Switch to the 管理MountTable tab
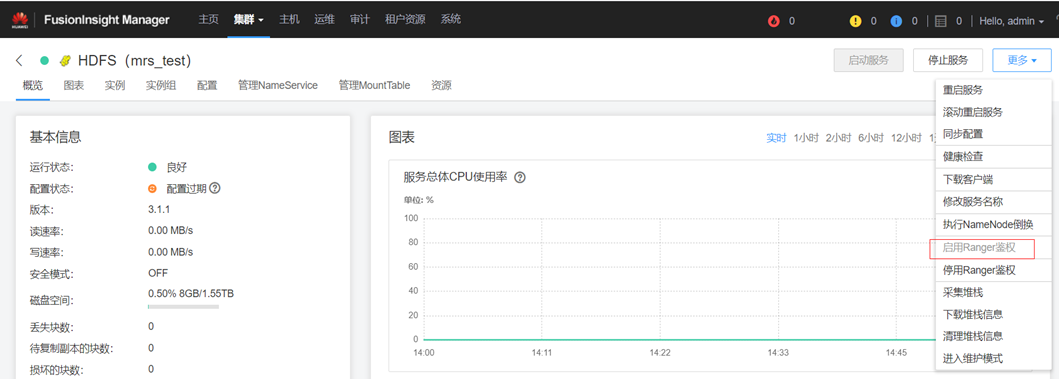Image resolution: width=1059 pixels, height=379 pixels. [x=374, y=86]
